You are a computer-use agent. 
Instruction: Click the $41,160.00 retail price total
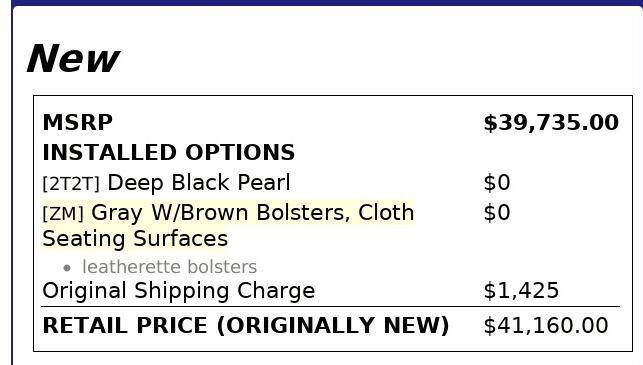pos(546,325)
